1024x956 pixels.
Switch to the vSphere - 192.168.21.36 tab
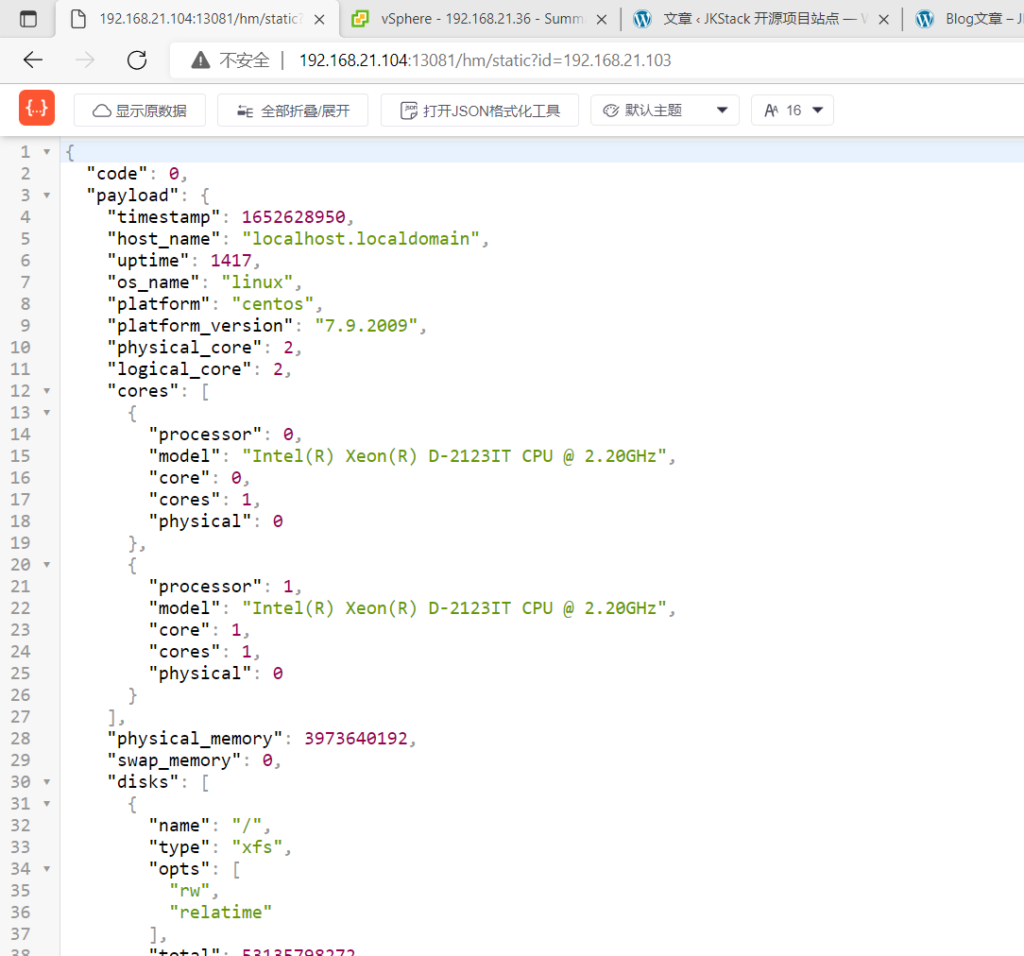[x=480, y=19]
